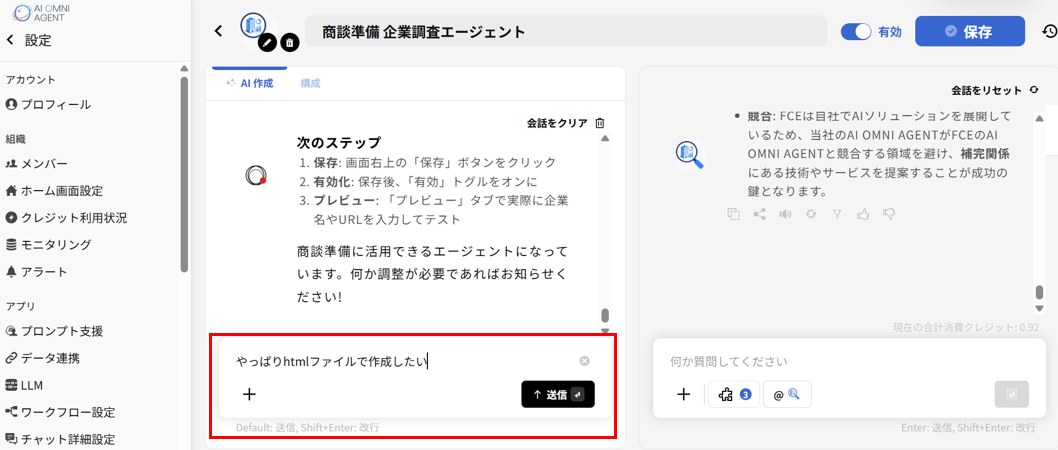This screenshot has width=1058, height=450.
Task: Click the 組織 section label
Action: click(16, 139)
